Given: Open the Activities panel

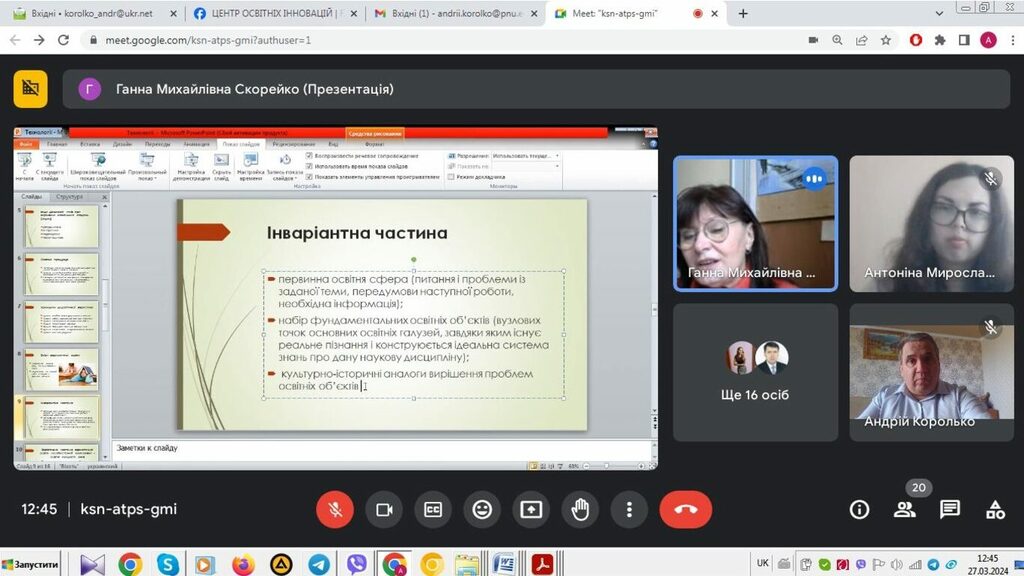Looking at the screenshot, I should [995, 509].
